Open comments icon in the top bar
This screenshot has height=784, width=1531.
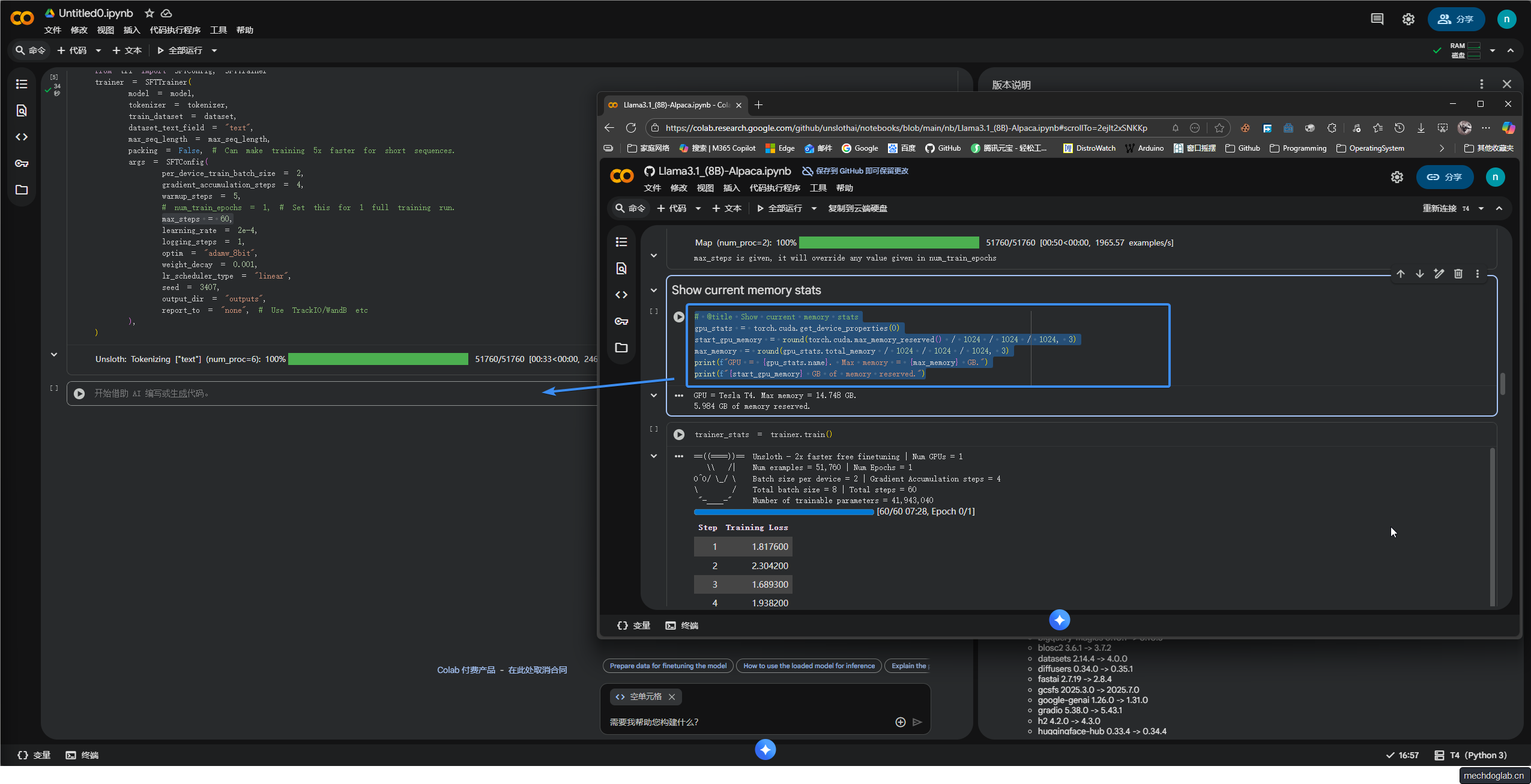click(x=1377, y=19)
